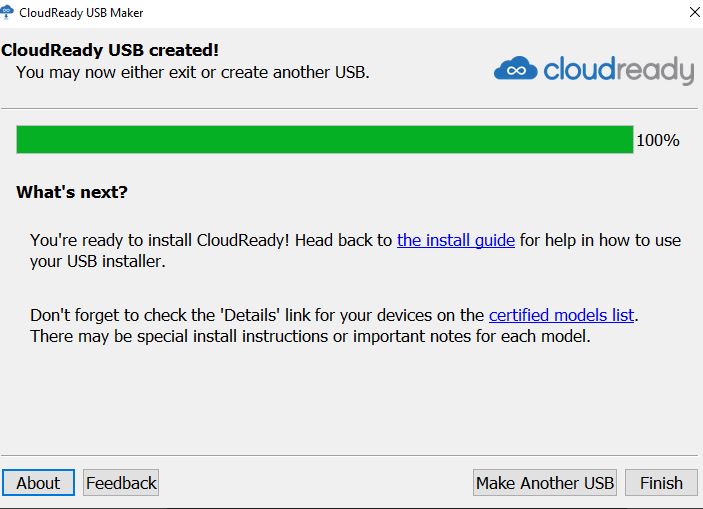Click the 100% progress label

point(658,140)
